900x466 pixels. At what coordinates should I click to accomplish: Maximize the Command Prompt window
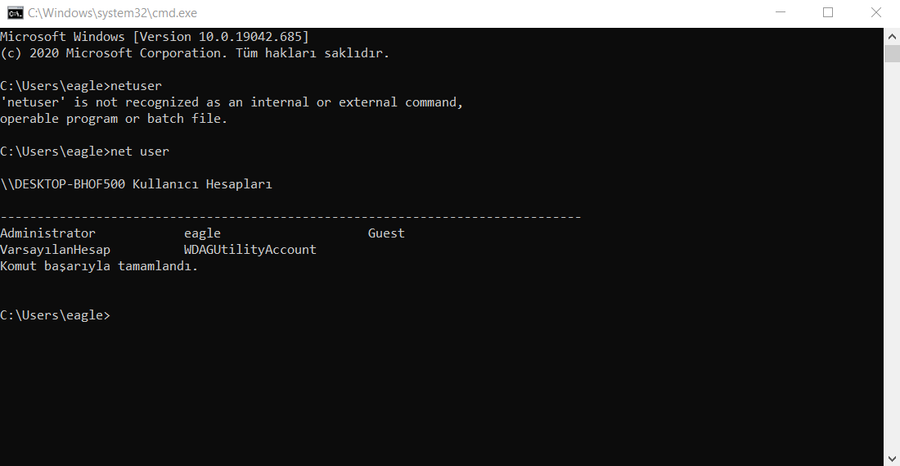tap(828, 12)
